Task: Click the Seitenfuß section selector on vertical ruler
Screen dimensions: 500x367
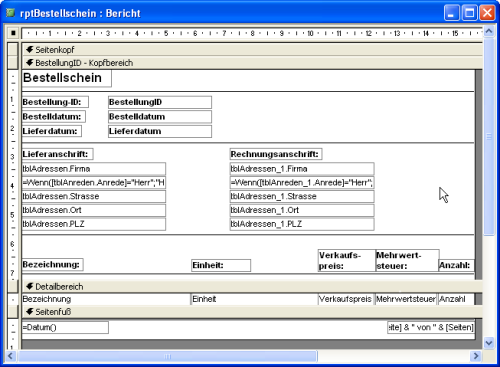Action: coord(13,312)
